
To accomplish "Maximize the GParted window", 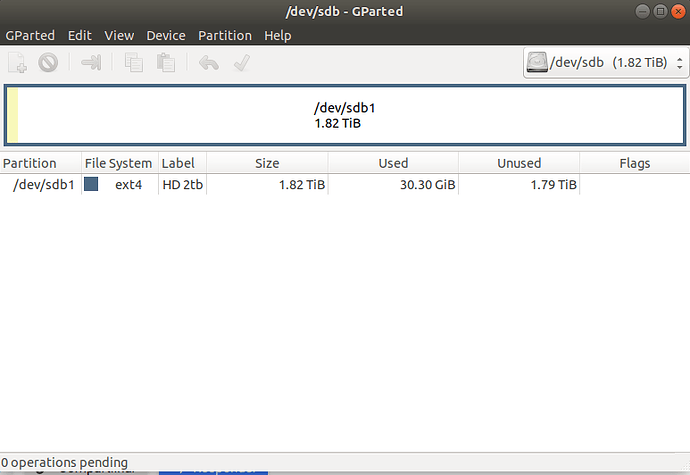I will tap(660, 11).
